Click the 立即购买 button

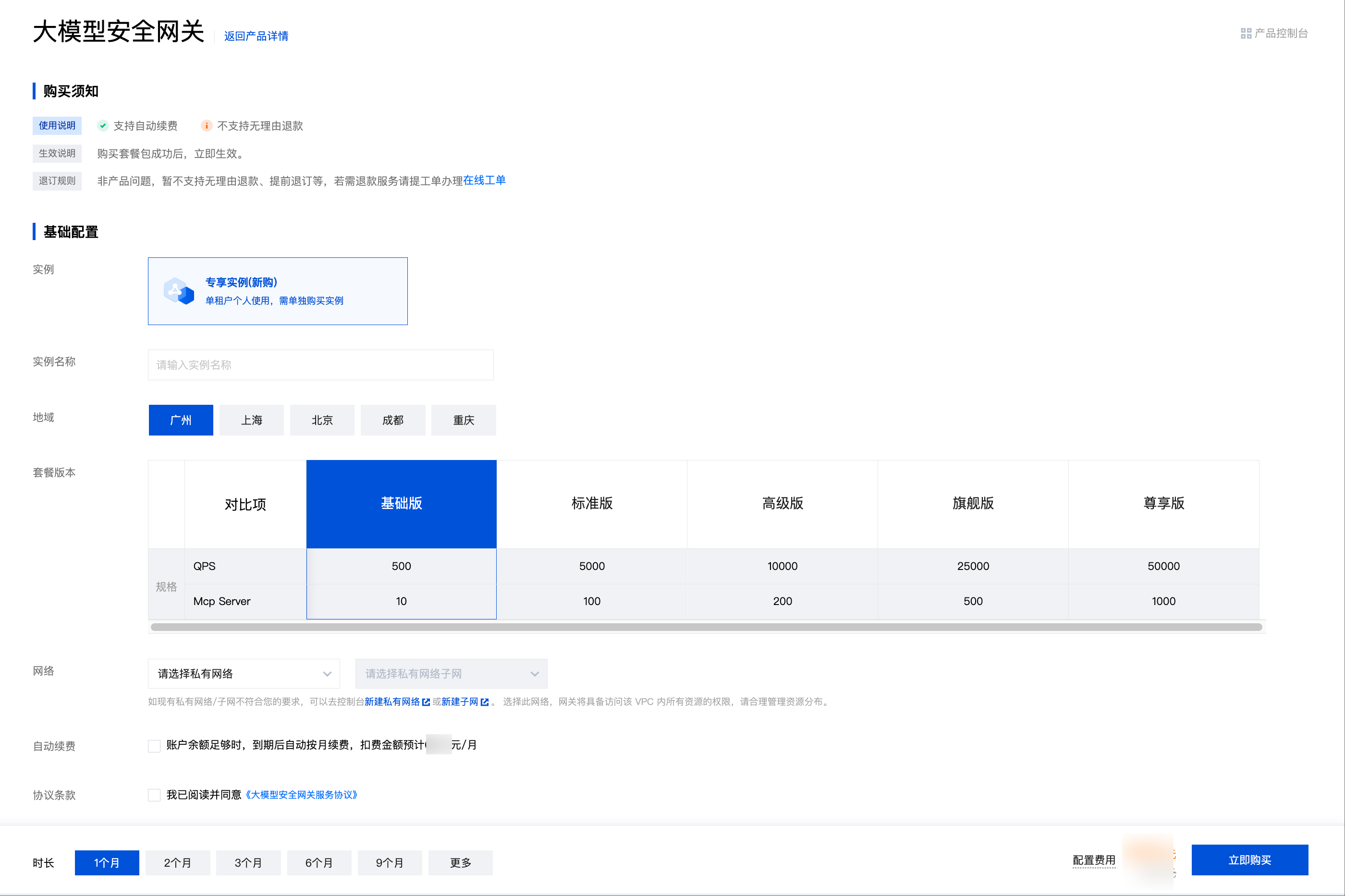(x=1250, y=860)
